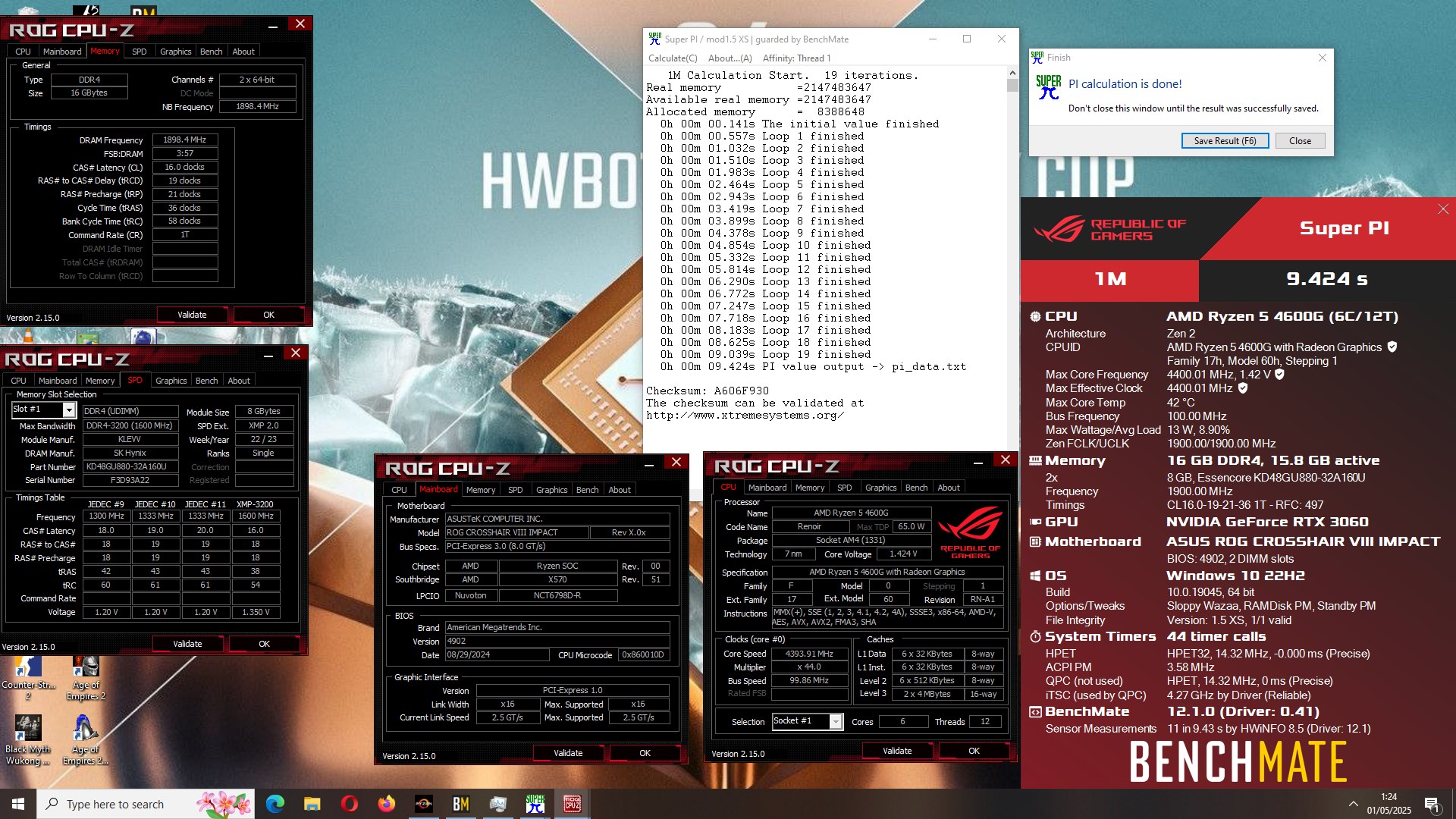
Task: Close the SPD tab CPU-Z window
Action: [296, 353]
